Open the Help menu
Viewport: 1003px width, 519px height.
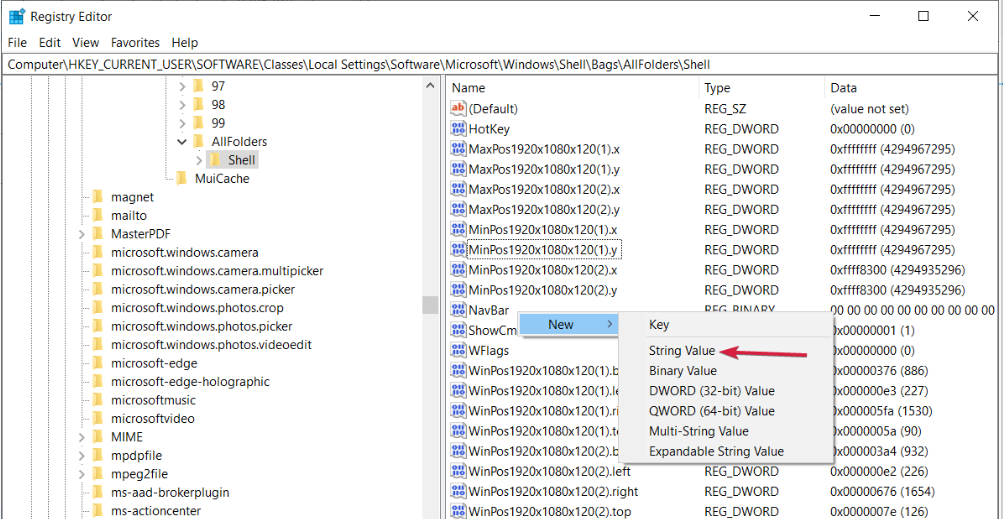tap(185, 43)
